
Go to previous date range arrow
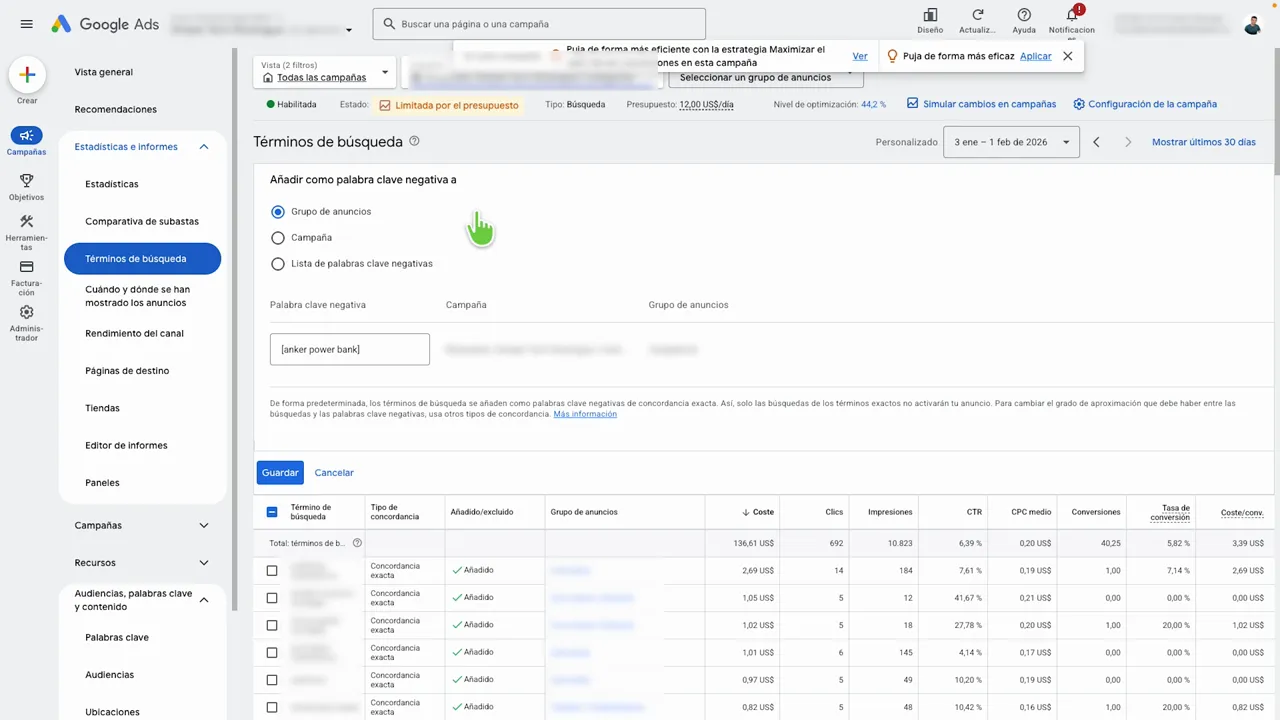[x=1097, y=142]
